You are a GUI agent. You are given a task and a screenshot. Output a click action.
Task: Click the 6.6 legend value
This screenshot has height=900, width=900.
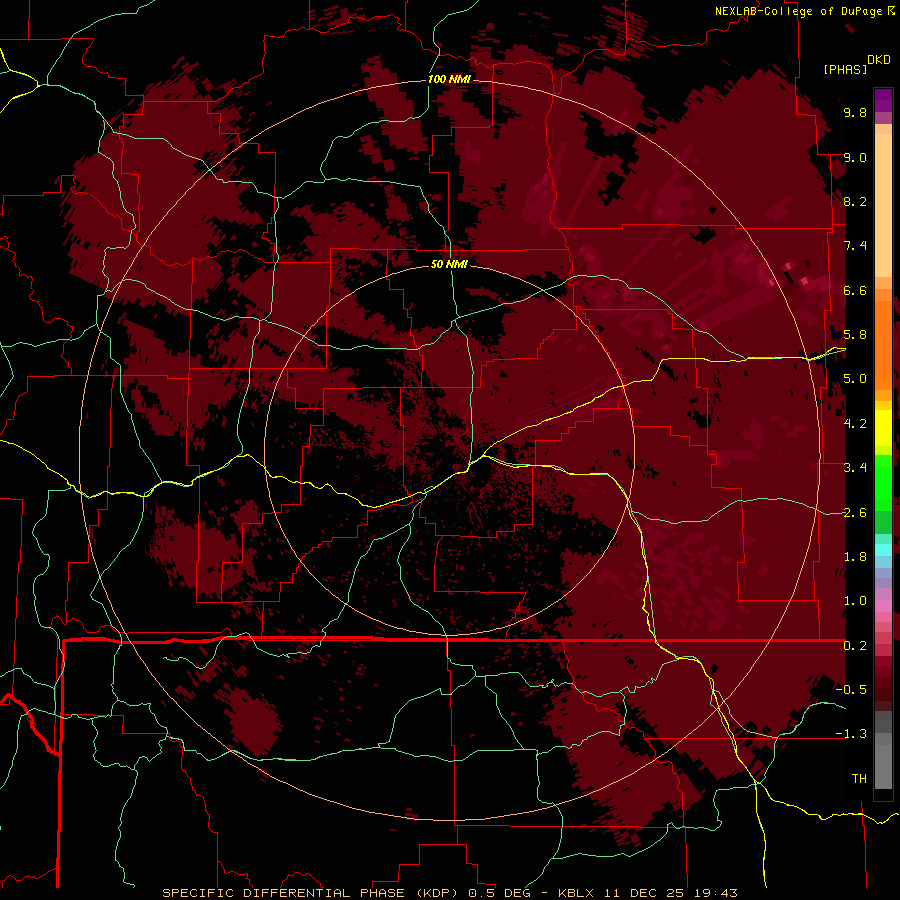coord(855,290)
